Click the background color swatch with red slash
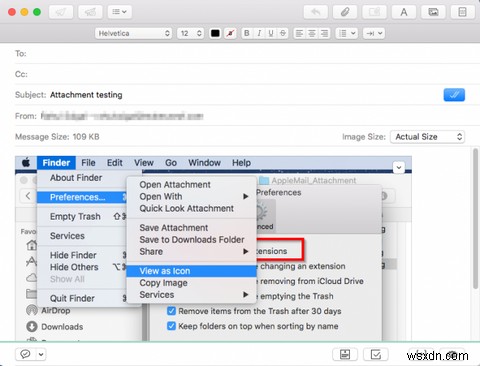Screen dimensions: 480x366 coord(230,33)
